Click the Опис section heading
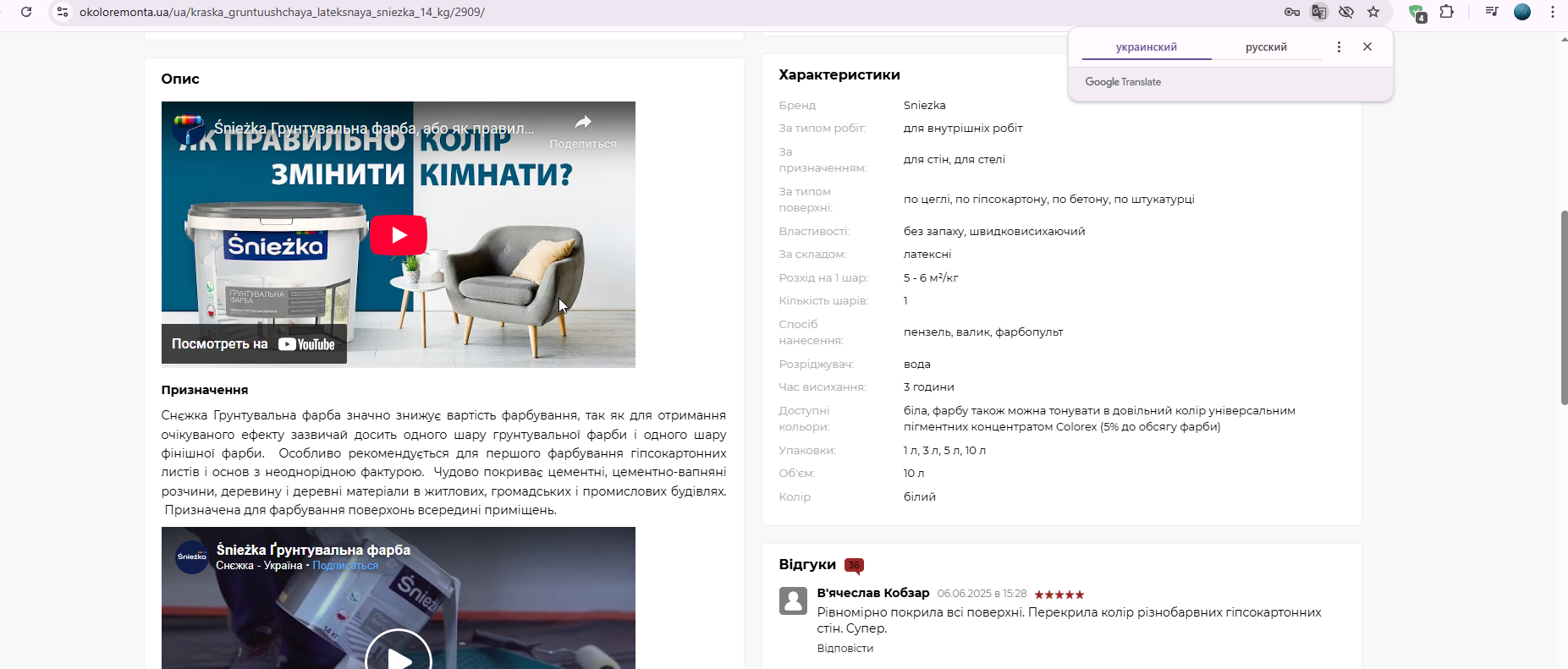This screenshot has height=669, width=1568. [180, 79]
